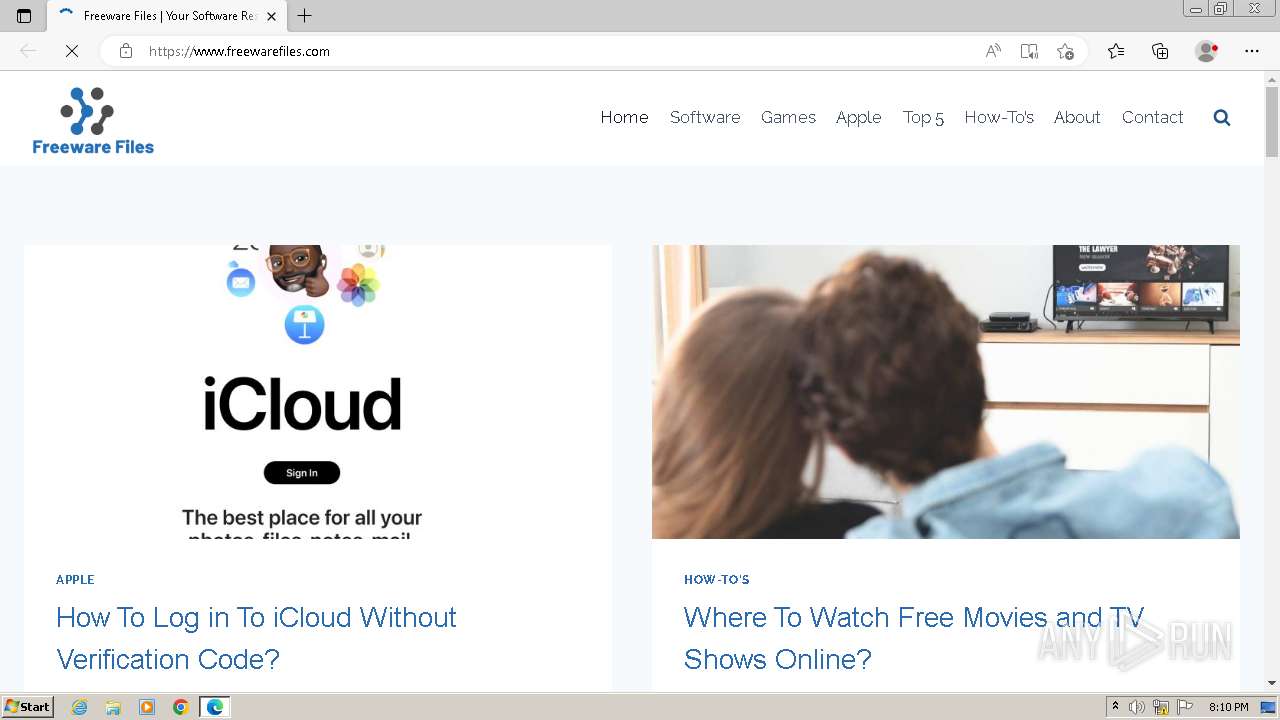Screen dimensions: 1280x720
Task: Open File Explorer from taskbar
Action: [113, 707]
